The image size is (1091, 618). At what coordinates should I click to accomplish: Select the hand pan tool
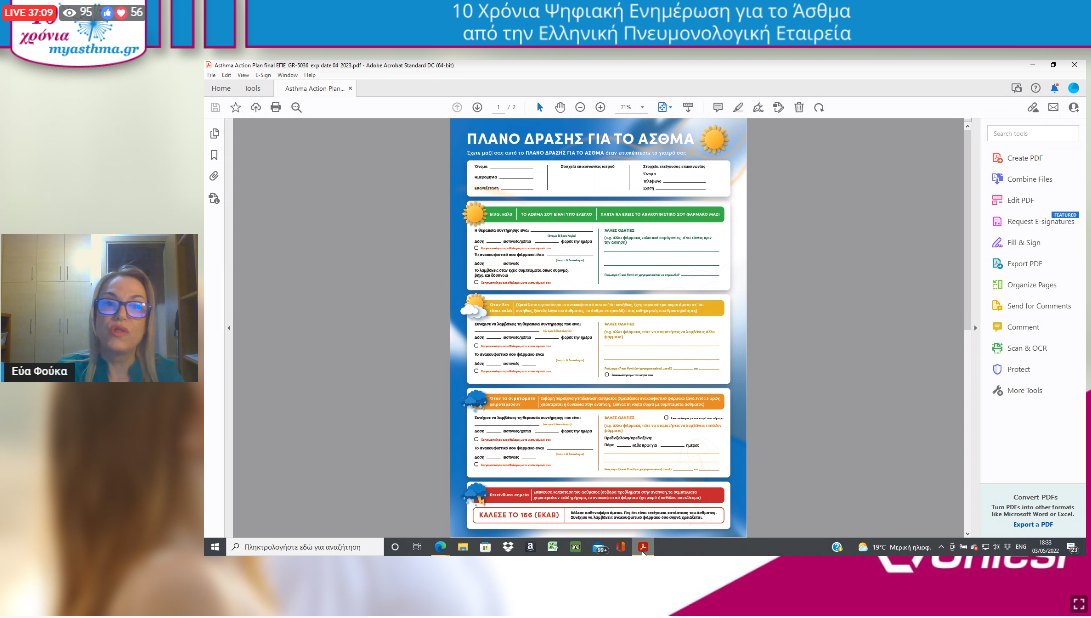point(560,107)
